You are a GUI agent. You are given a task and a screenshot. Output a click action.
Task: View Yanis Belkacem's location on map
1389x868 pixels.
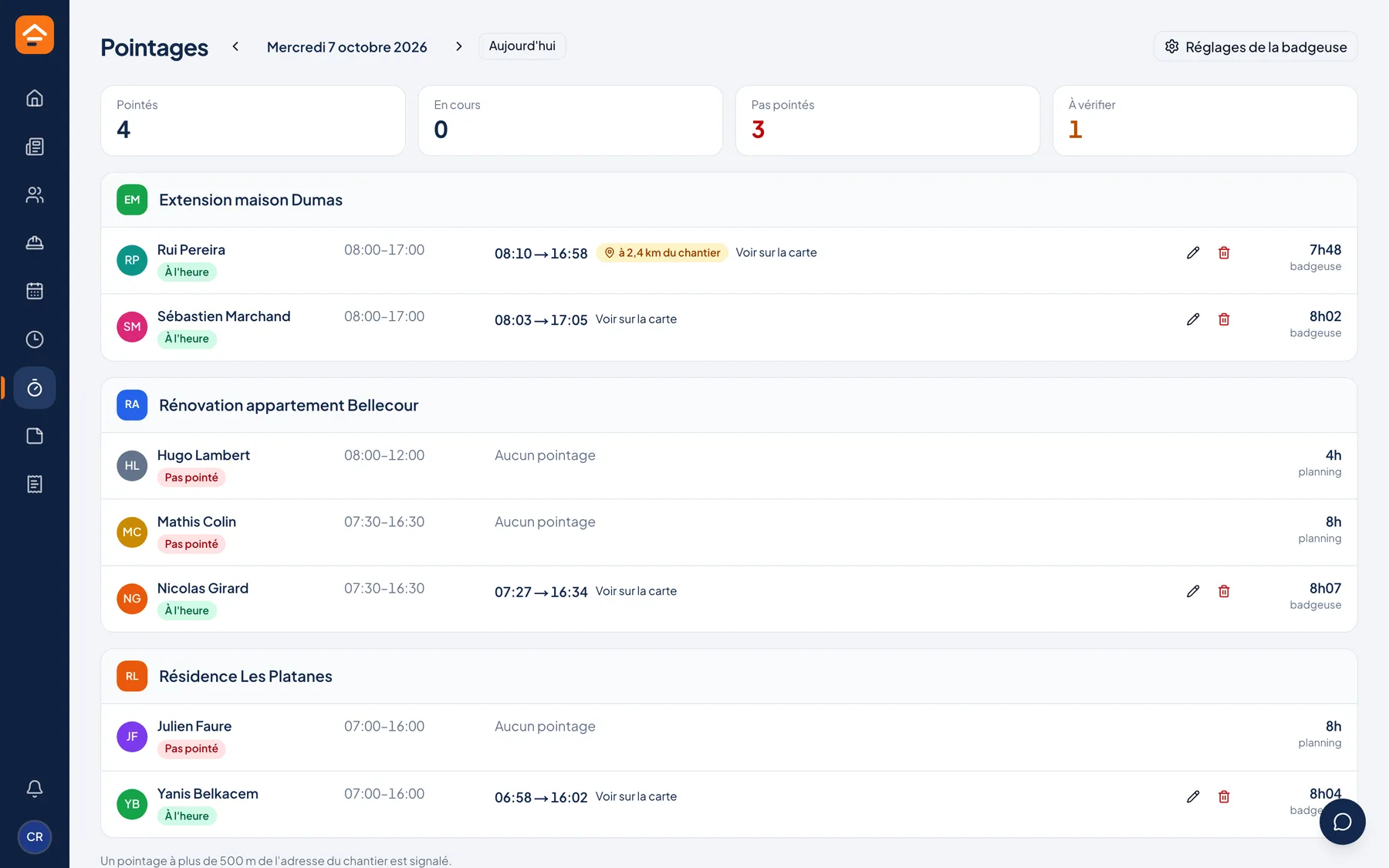(x=636, y=796)
